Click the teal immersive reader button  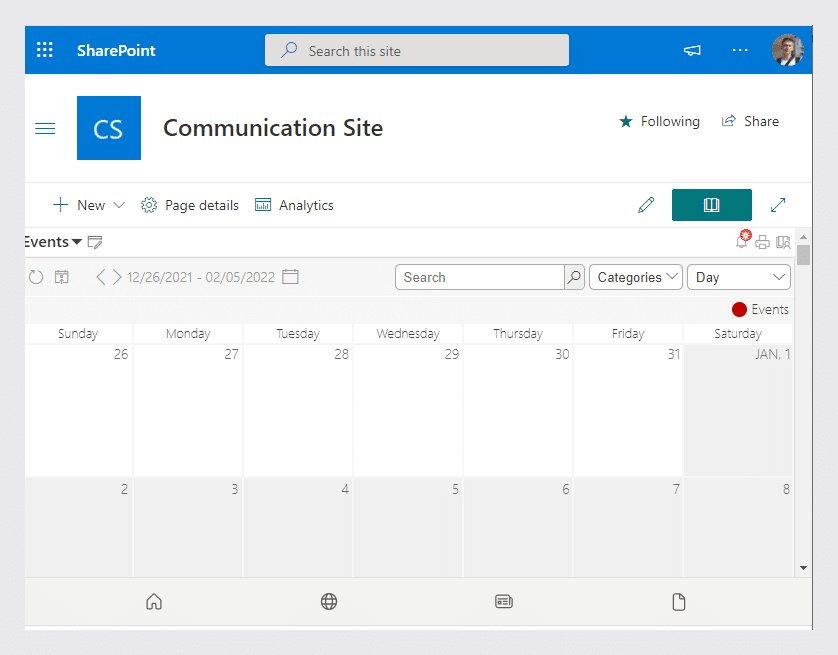click(711, 205)
